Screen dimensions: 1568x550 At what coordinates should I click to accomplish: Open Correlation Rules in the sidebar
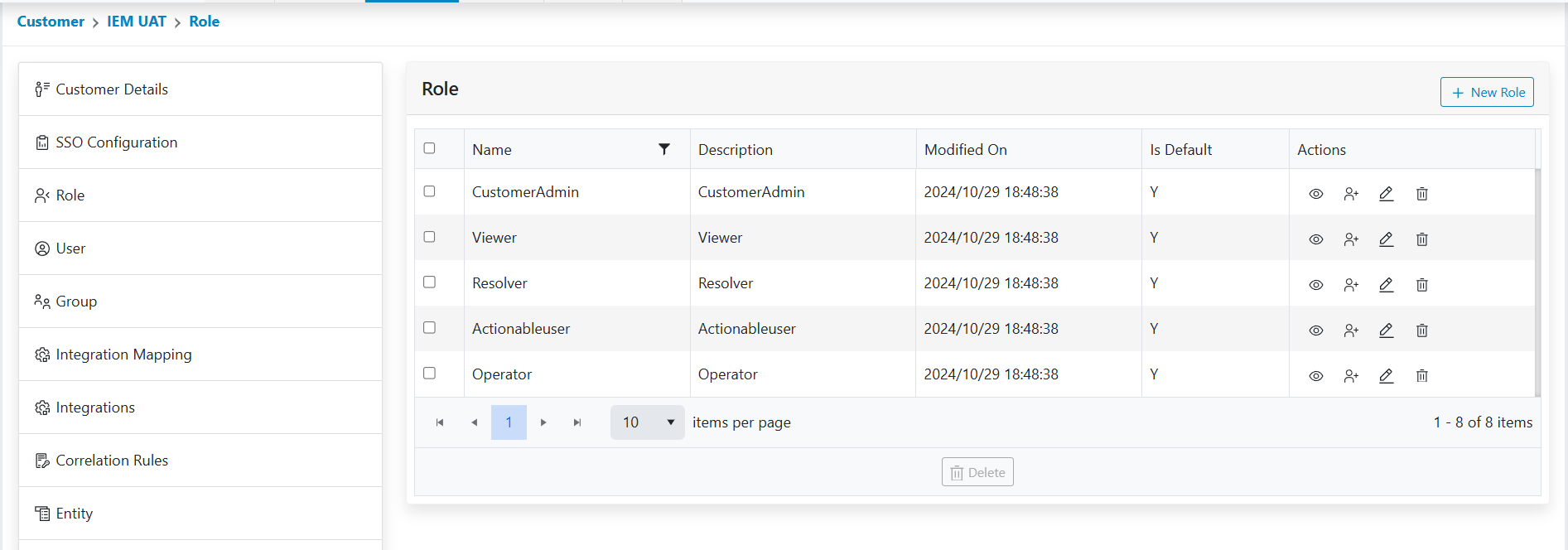[112, 461]
